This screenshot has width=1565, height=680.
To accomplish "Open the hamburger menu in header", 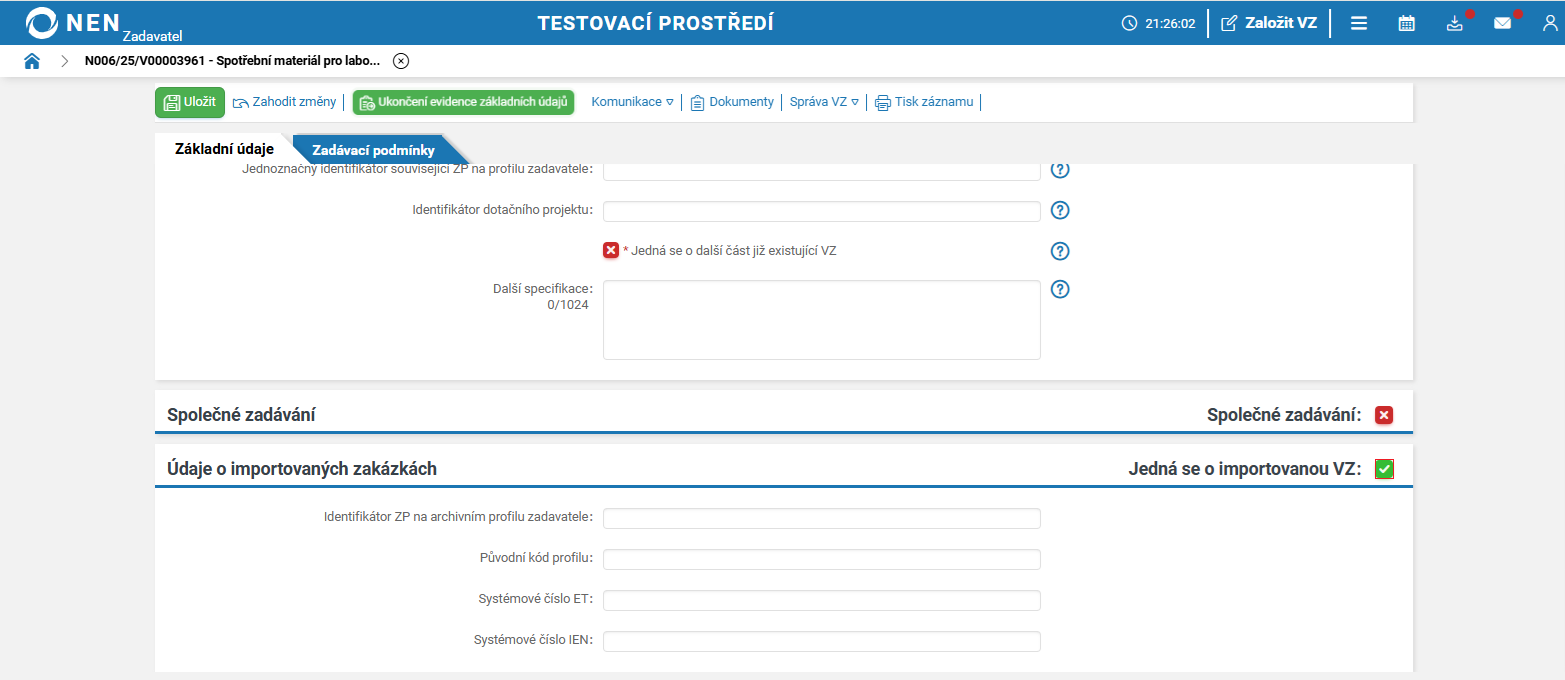I will tap(1359, 23).
